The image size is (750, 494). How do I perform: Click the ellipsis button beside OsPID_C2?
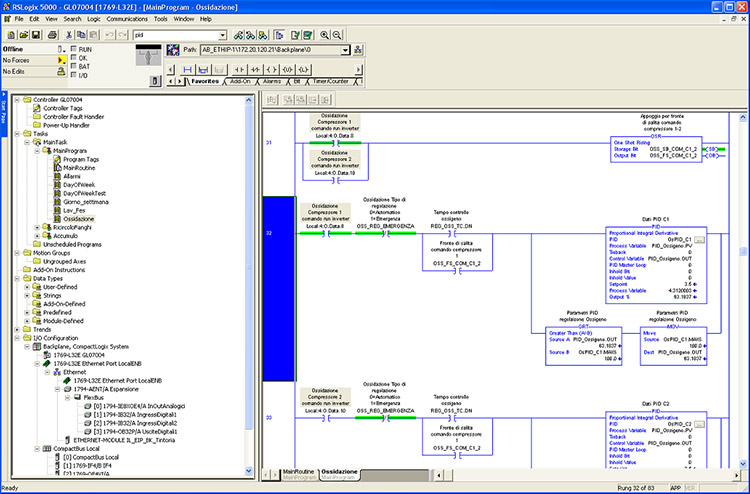pyautogui.click(x=699, y=425)
